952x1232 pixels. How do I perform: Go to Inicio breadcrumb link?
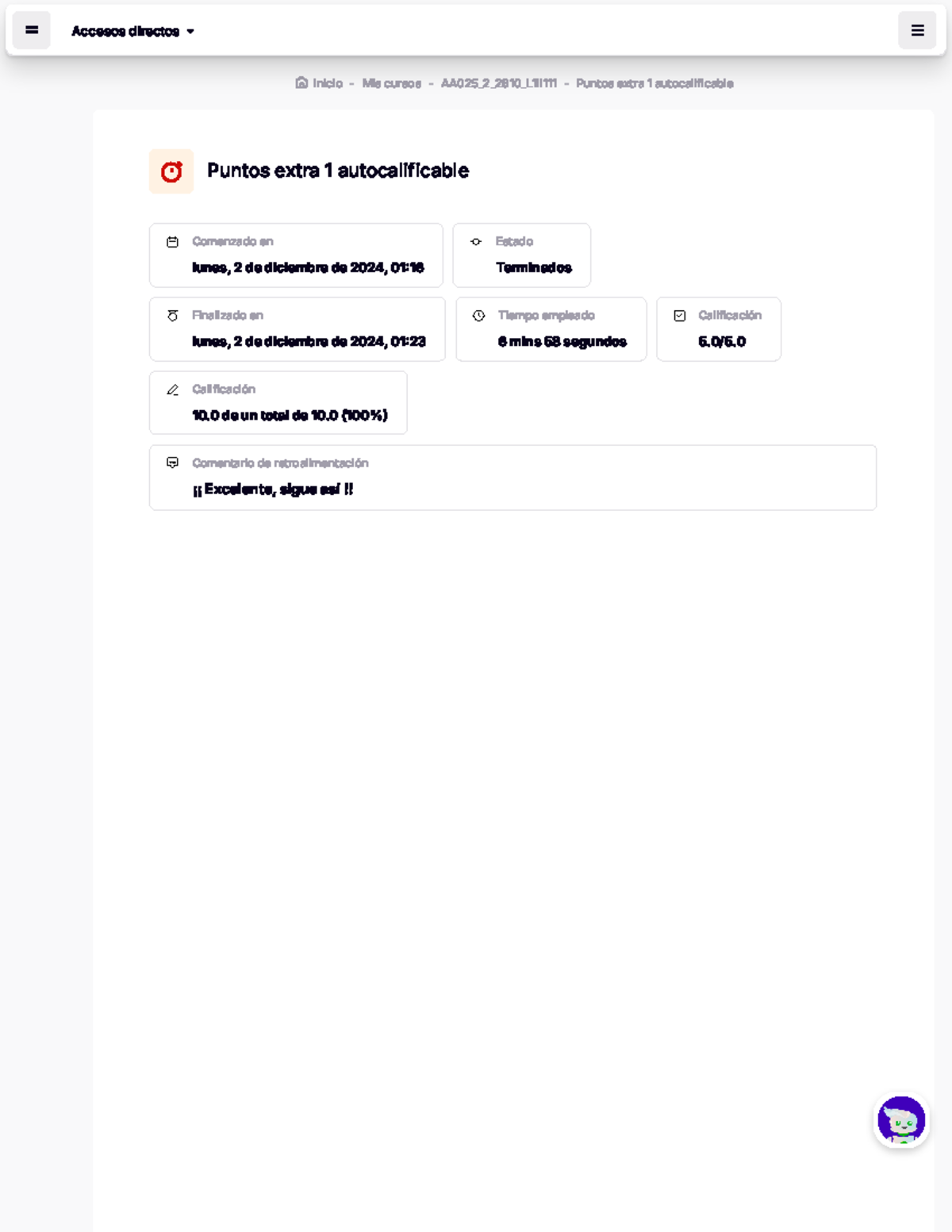(327, 83)
